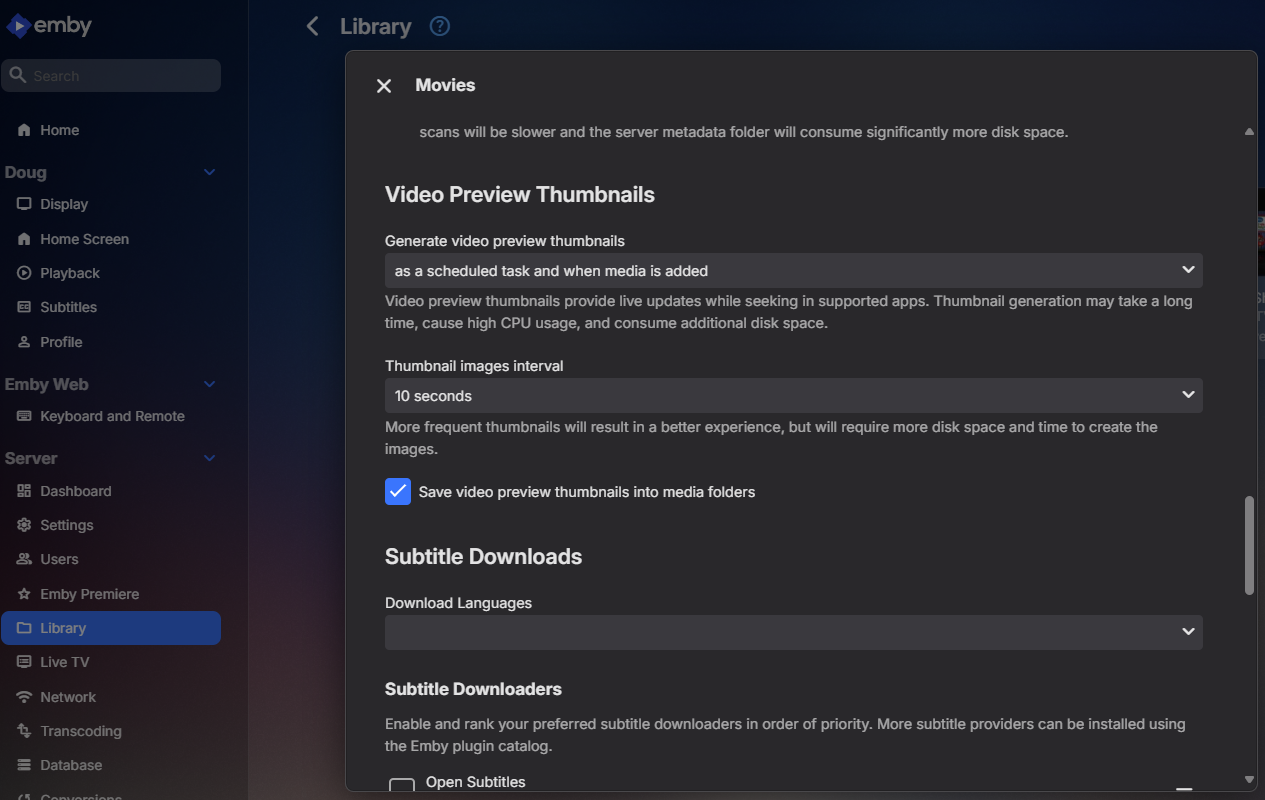Change the Thumbnail images interval dropdown

point(794,396)
